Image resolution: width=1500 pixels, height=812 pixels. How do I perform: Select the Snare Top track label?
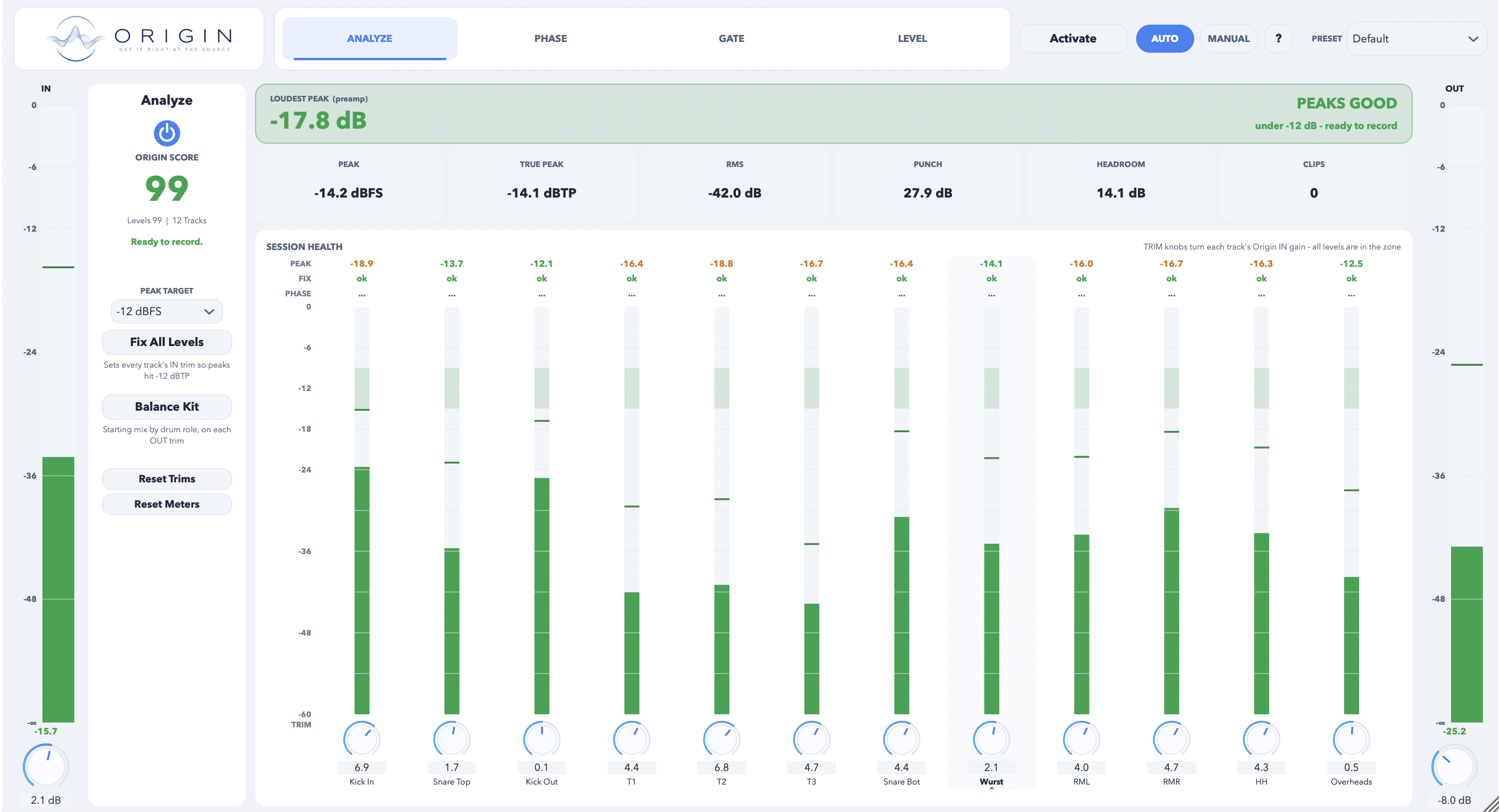click(452, 782)
